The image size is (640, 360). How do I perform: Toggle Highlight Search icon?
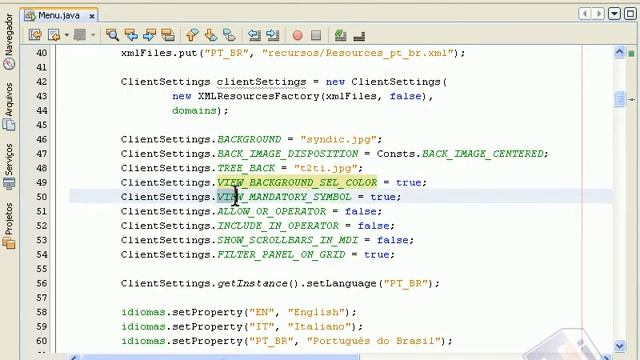168,35
